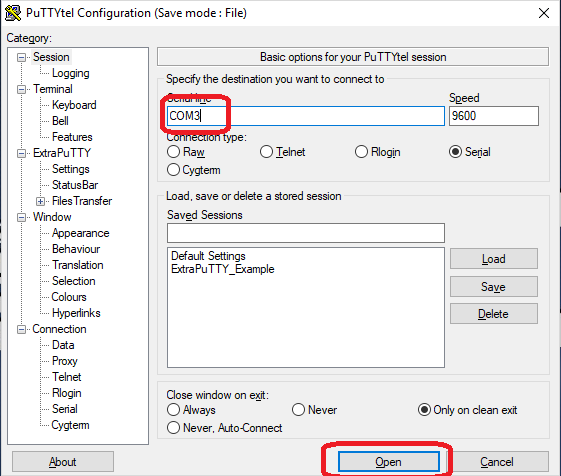This screenshot has width=561, height=476.
Task: Click the Speed input field
Action: tap(494, 116)
